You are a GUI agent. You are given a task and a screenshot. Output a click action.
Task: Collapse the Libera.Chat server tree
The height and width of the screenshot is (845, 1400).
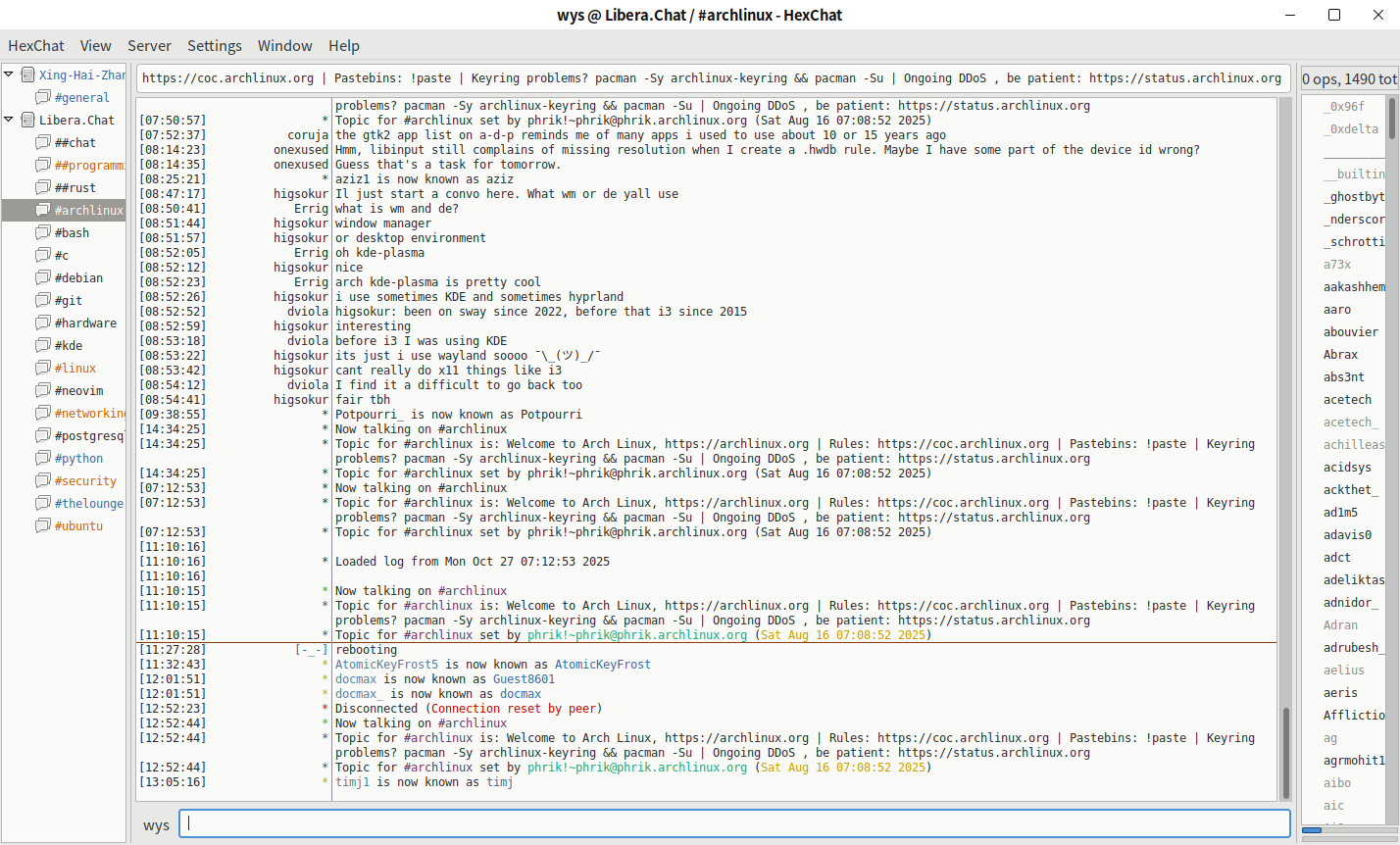tap(9, 120)
